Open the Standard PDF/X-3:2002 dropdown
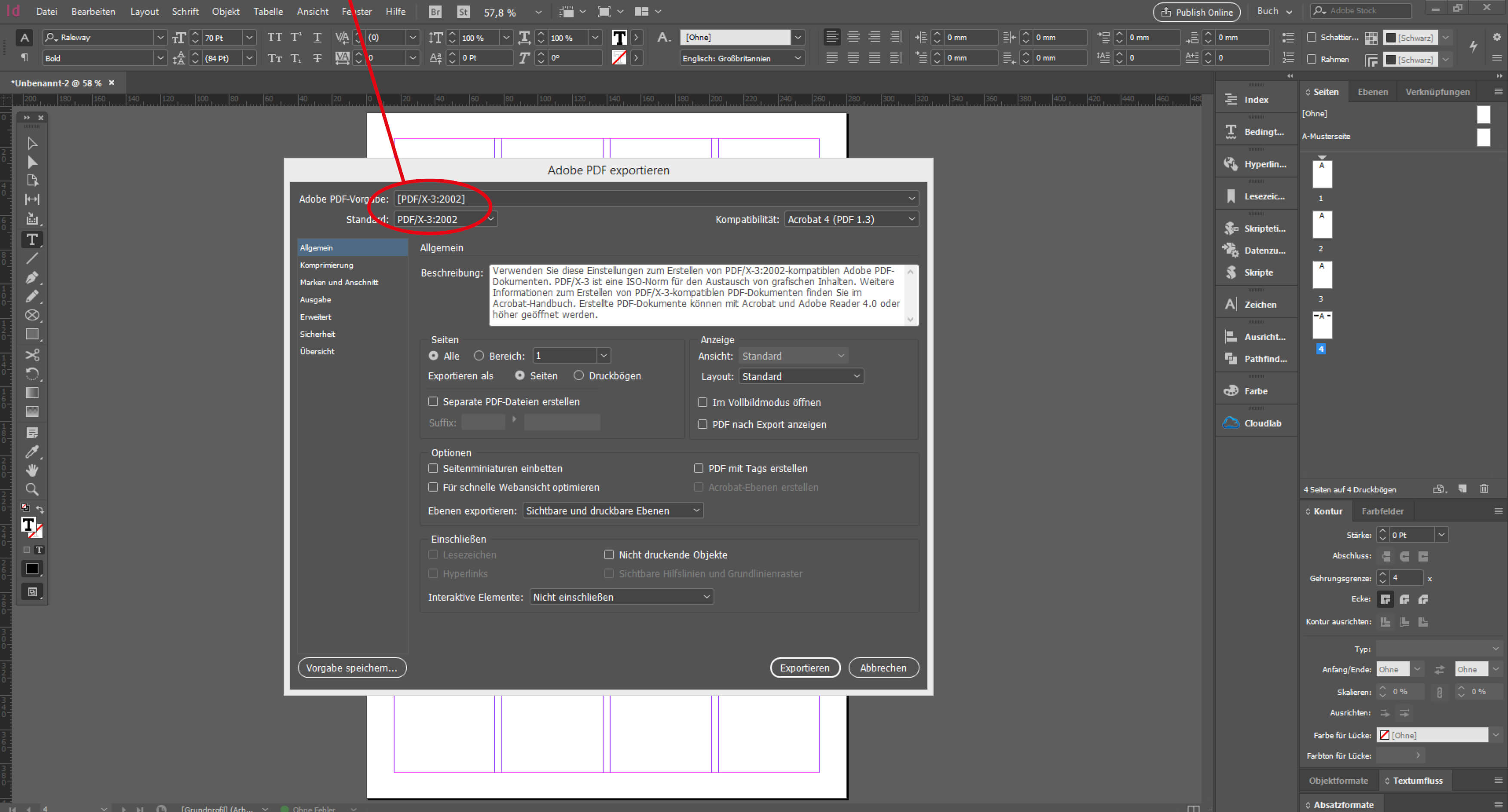 445,220
